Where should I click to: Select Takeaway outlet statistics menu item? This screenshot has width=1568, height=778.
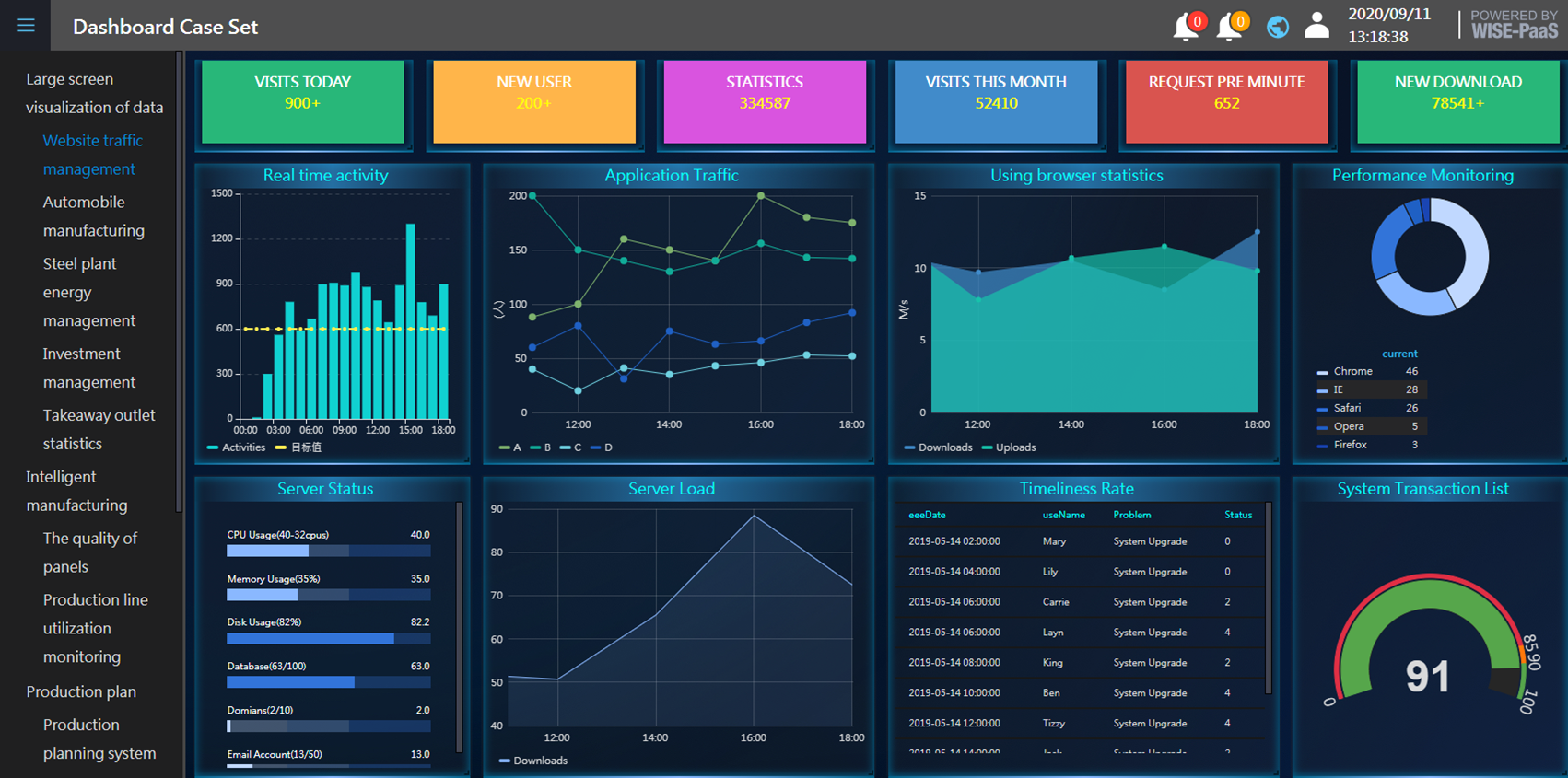pyautogui.click(x=99, y=429)
